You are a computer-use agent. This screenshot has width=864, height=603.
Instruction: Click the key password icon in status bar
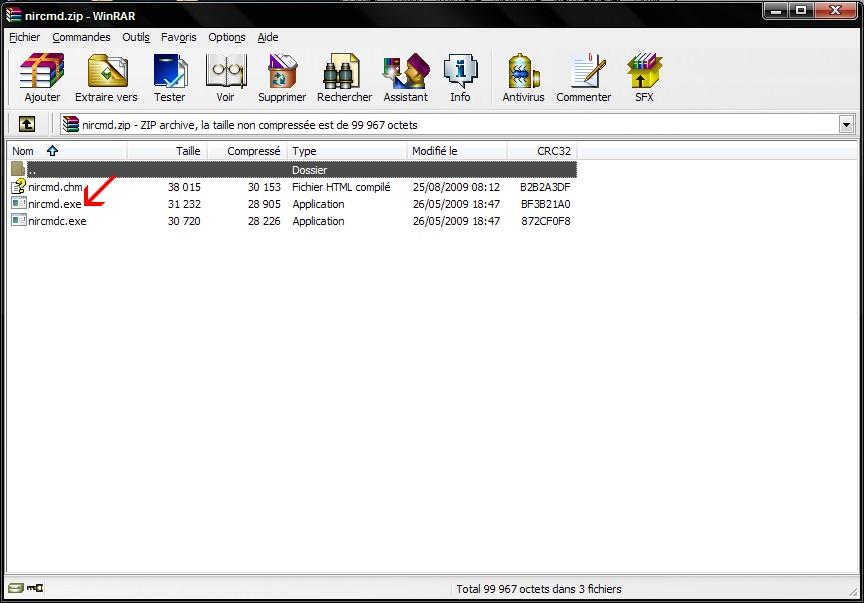coord(35,588)
